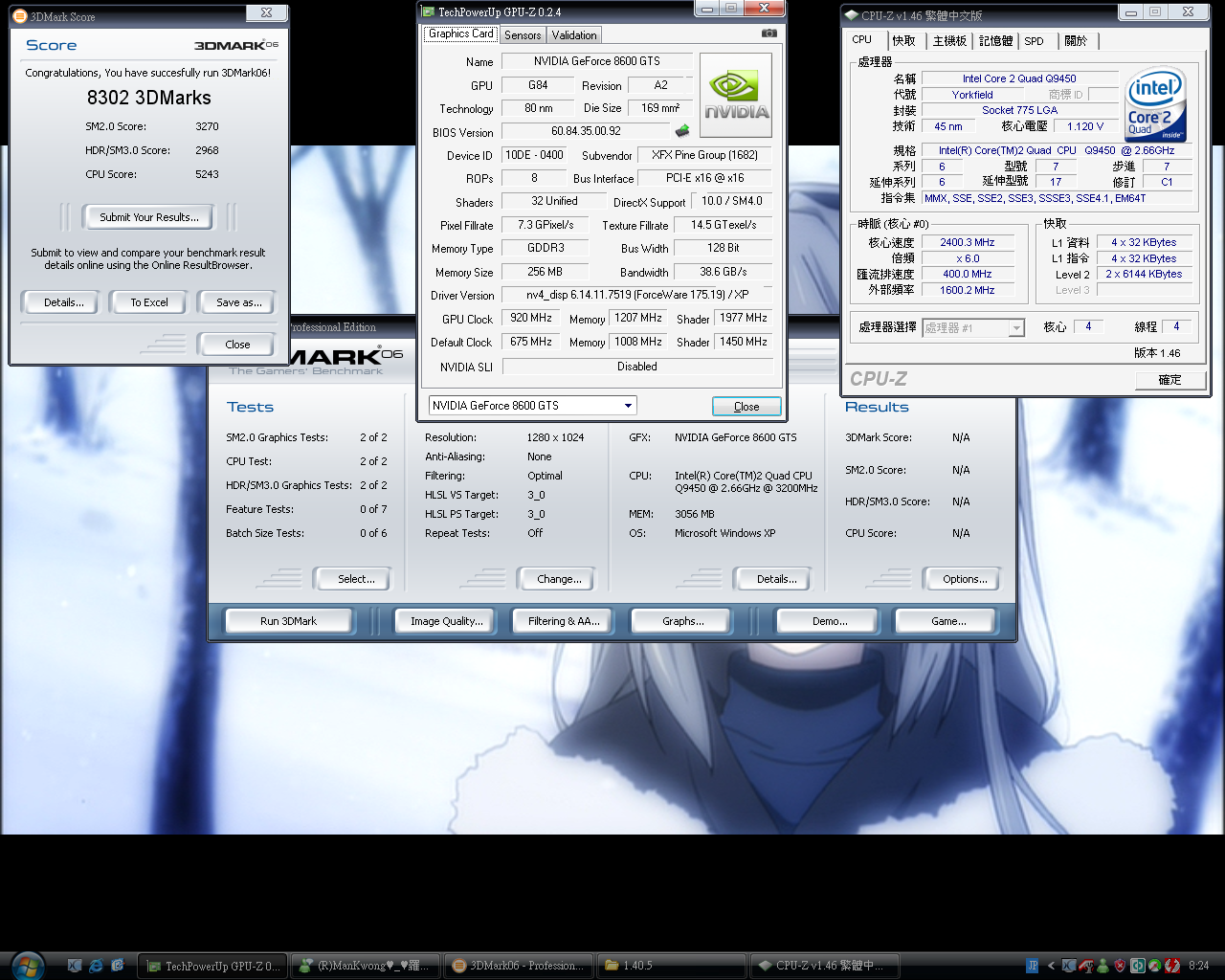Launch Internet Explorer from quick launch
The width and height of the screenshot is (1225, 980).
click(97, 966)
